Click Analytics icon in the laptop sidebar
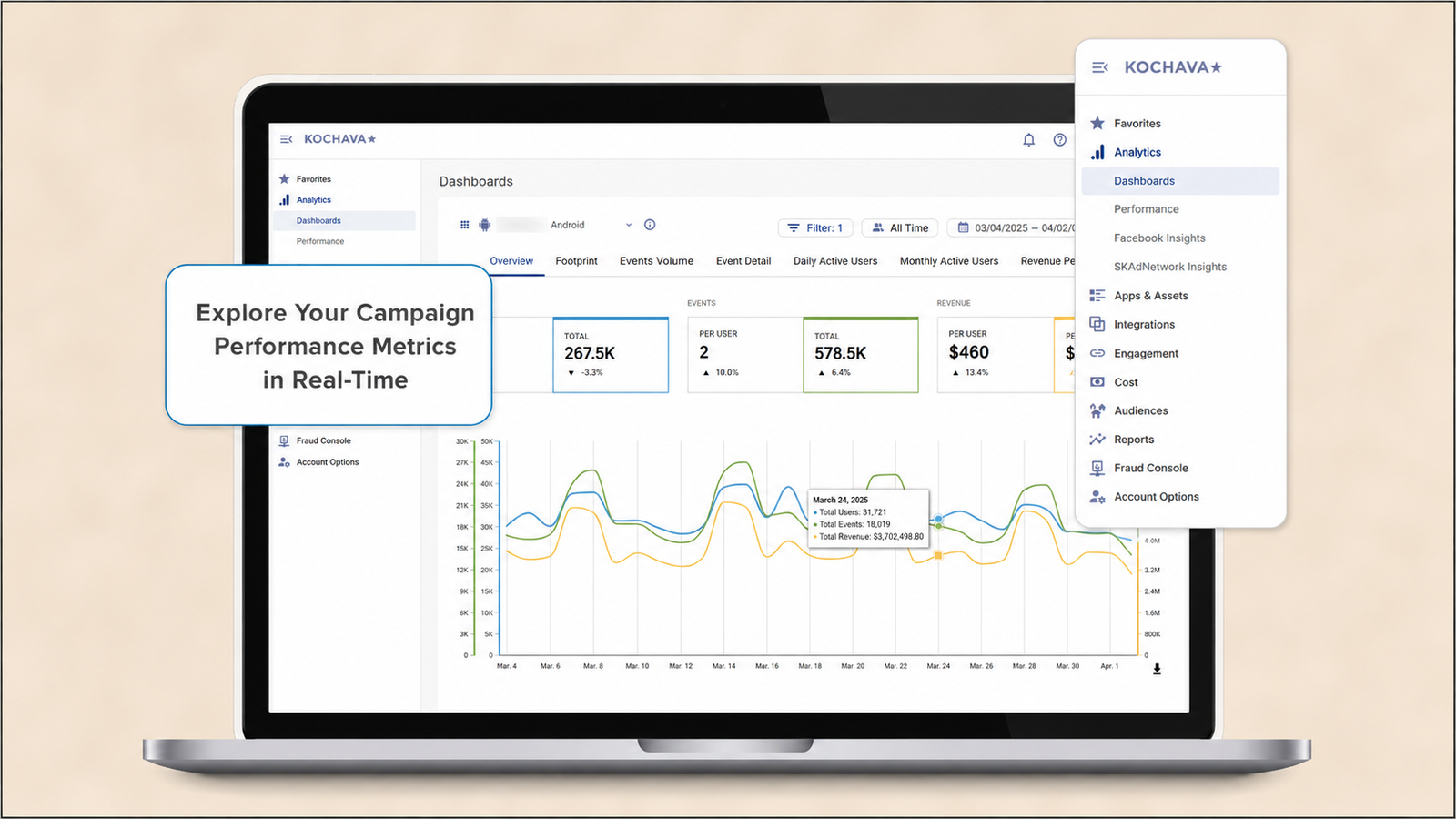1456x819 pixels. pyautogui.click(x=284, y=199)
